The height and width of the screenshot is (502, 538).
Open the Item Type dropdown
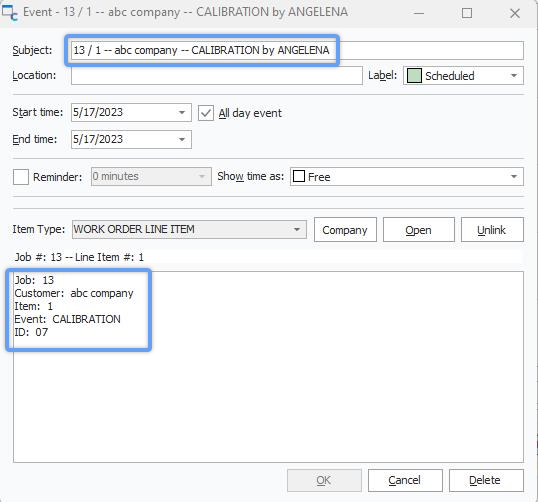point(189,230)
